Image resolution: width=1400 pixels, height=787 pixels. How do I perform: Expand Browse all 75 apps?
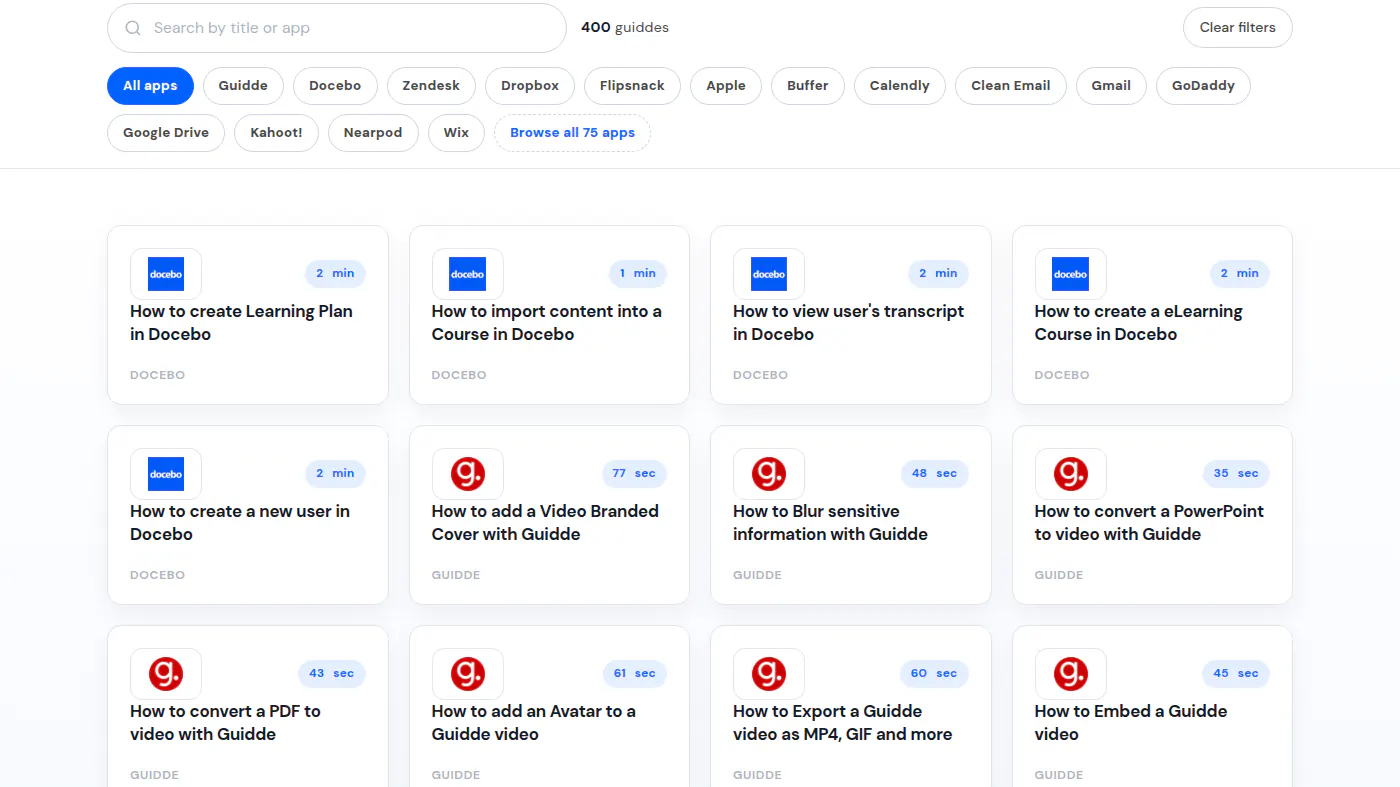point(572,133)
